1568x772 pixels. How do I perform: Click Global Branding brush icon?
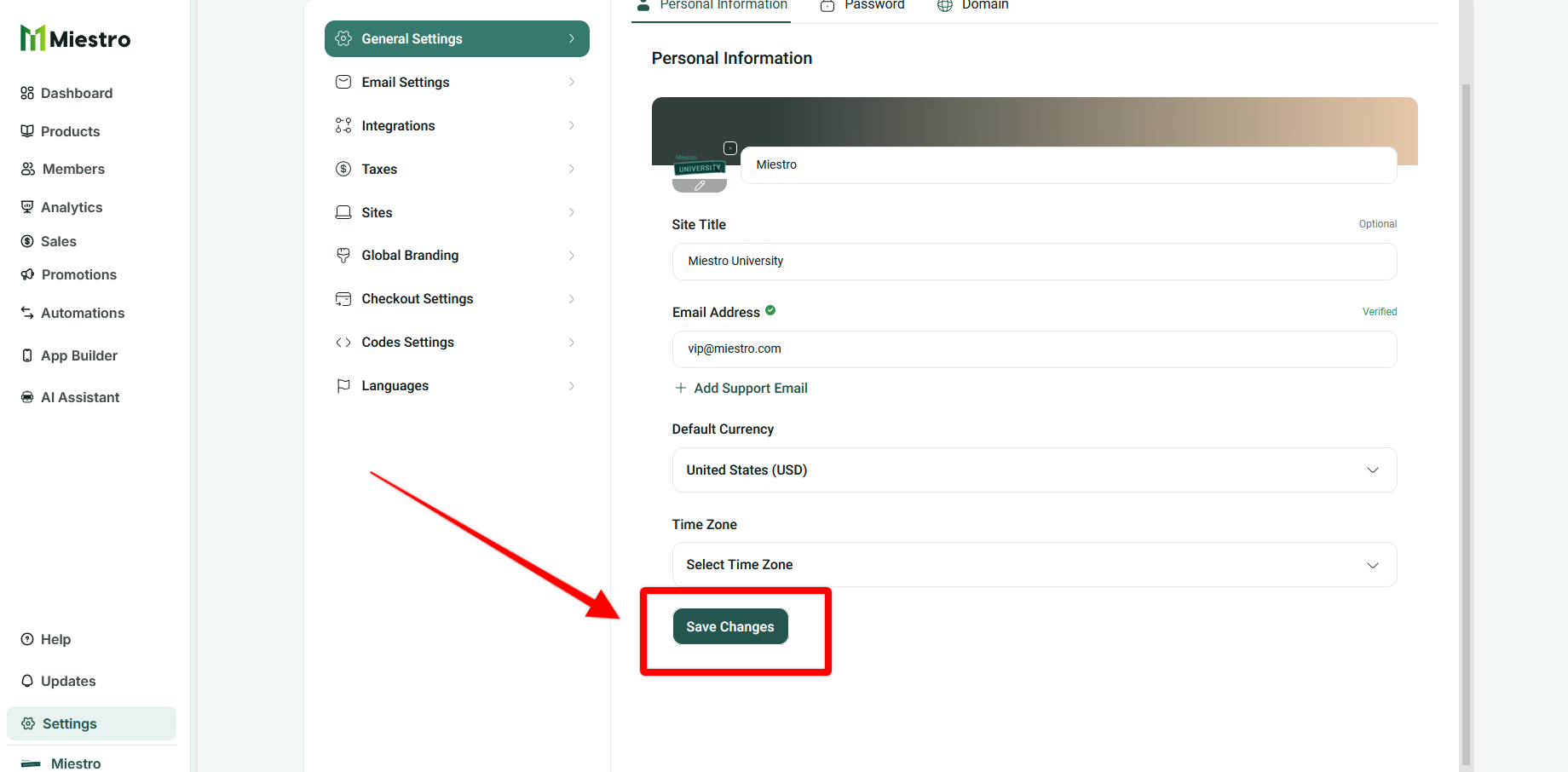343,255
